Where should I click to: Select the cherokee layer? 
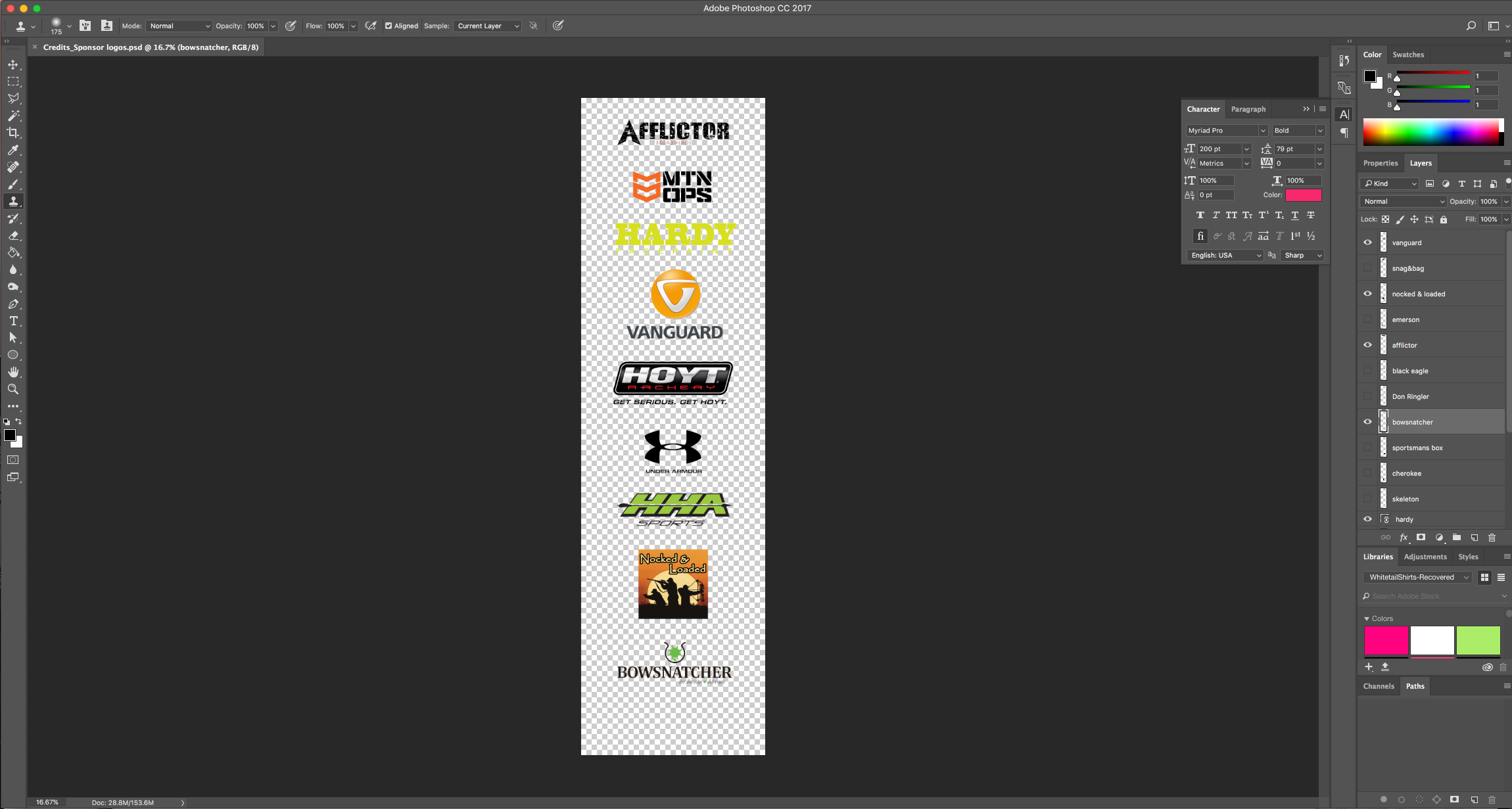[1432, 473]
